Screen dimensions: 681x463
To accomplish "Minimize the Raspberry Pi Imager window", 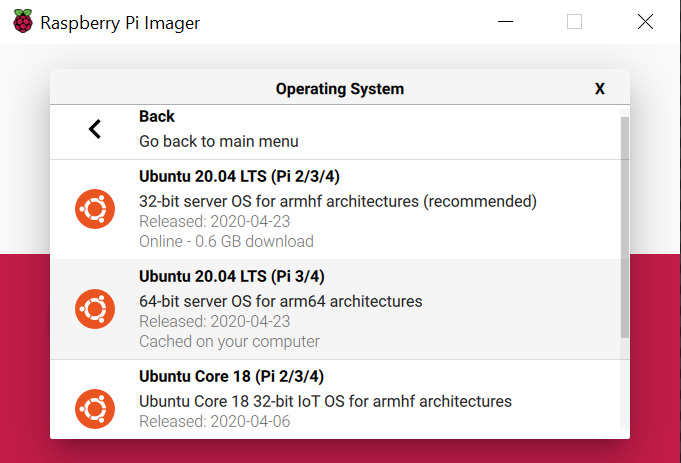I will click(505, 21).
